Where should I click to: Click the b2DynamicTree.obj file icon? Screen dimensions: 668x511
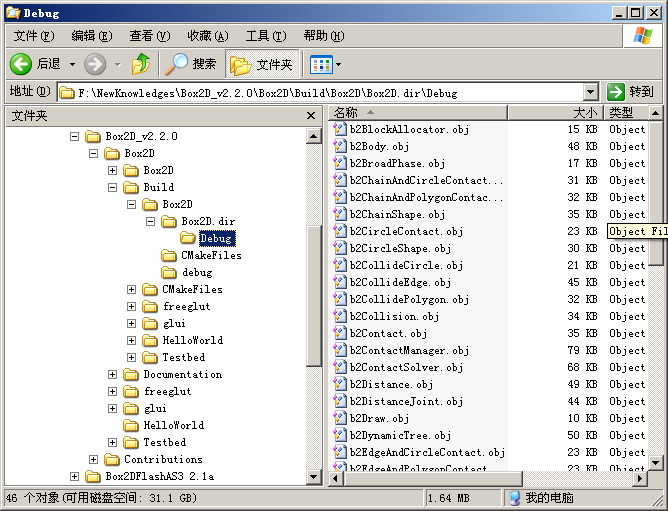(340, 435)
